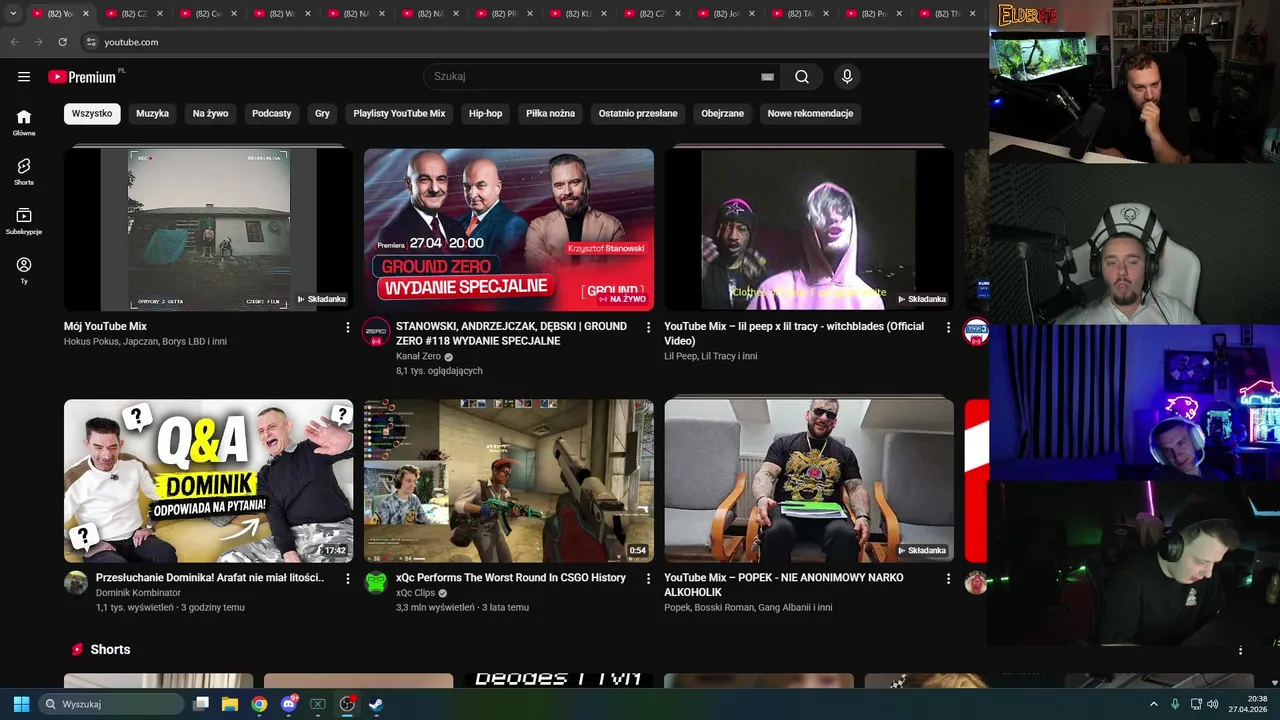
Task: Open Discord from the taskbar
Action: 289,704
